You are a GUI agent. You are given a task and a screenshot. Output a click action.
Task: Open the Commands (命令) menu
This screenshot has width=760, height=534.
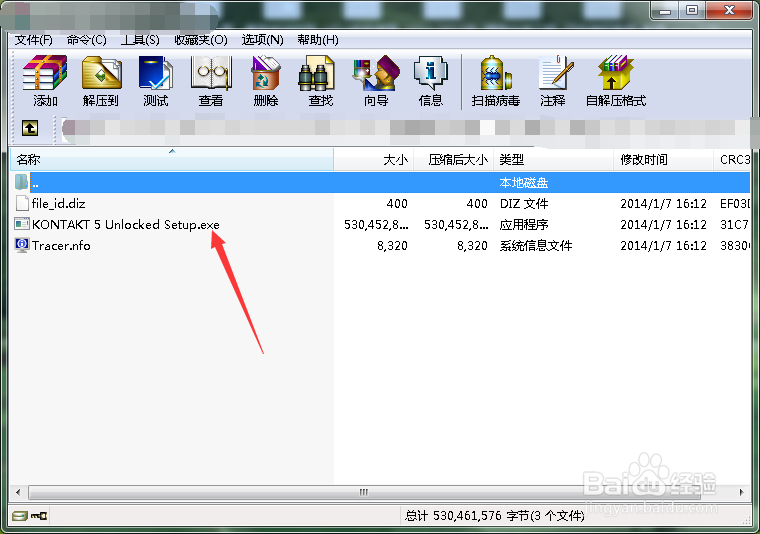click(x=87, y=40)
